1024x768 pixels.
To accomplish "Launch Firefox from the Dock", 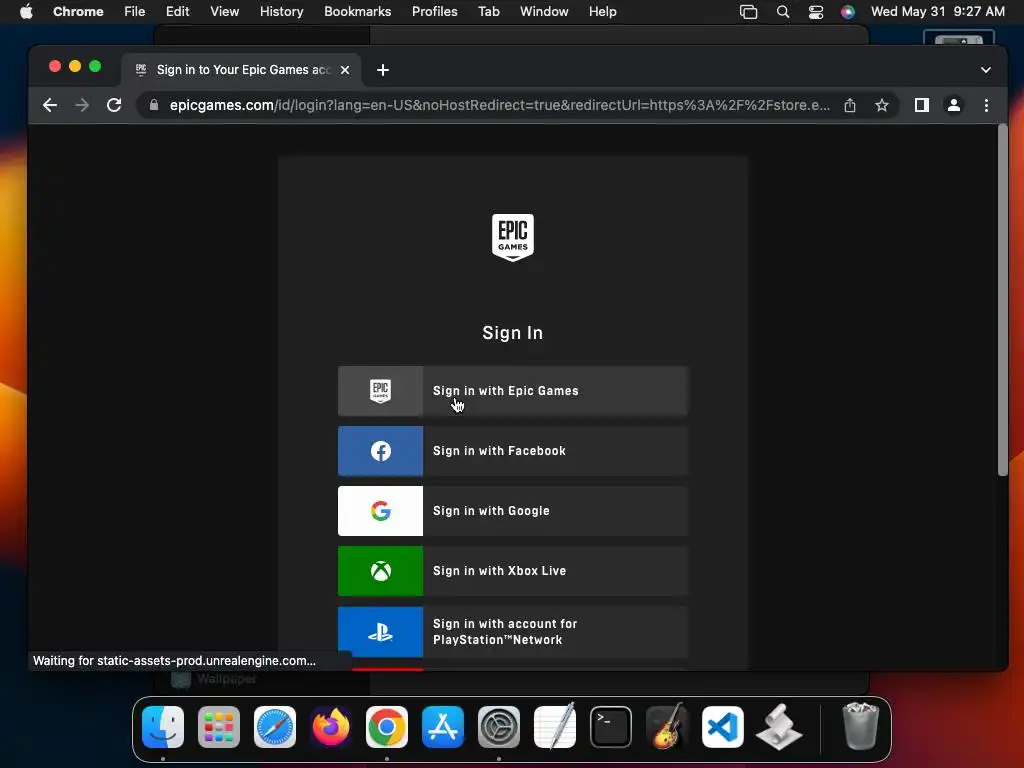I will coord(331,727).
